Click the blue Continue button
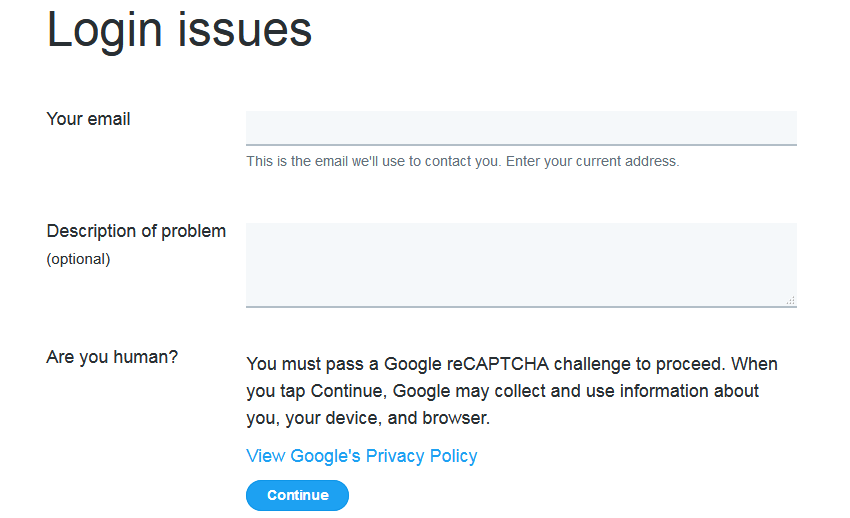 pyautogui.click(x=297, y=495)
